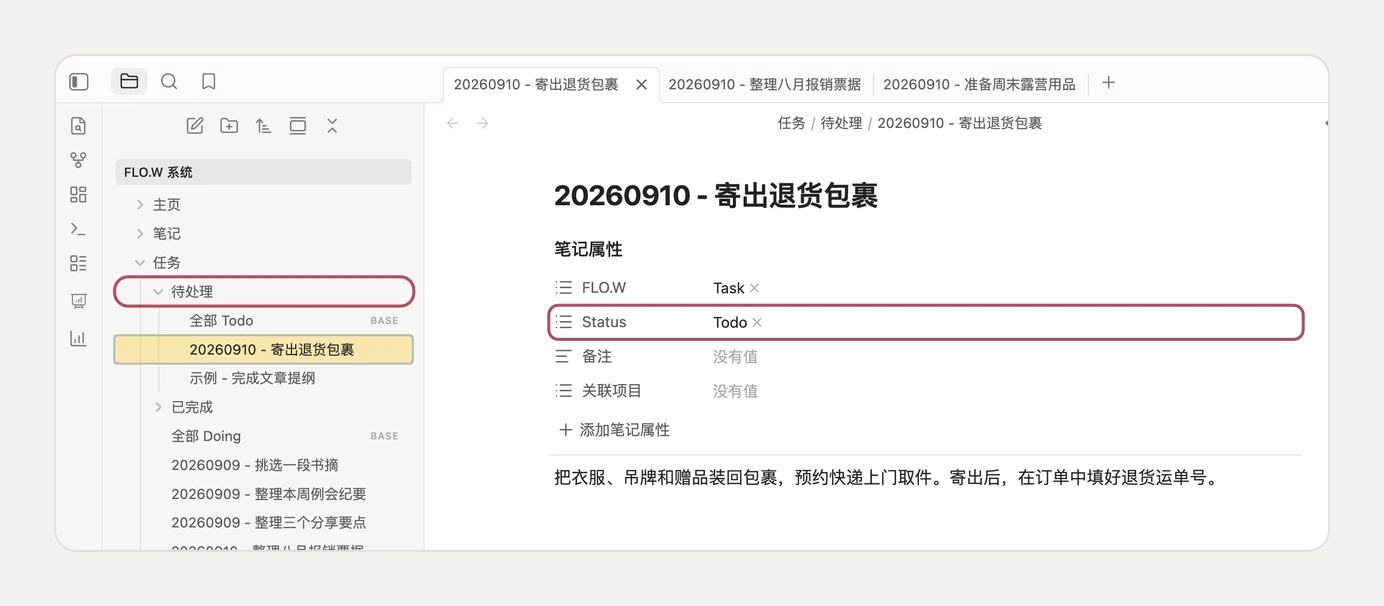The height and width of the screenshot is (606, 1384).
Task: Click the FLO.W property list icon
Action: [564, 288]
